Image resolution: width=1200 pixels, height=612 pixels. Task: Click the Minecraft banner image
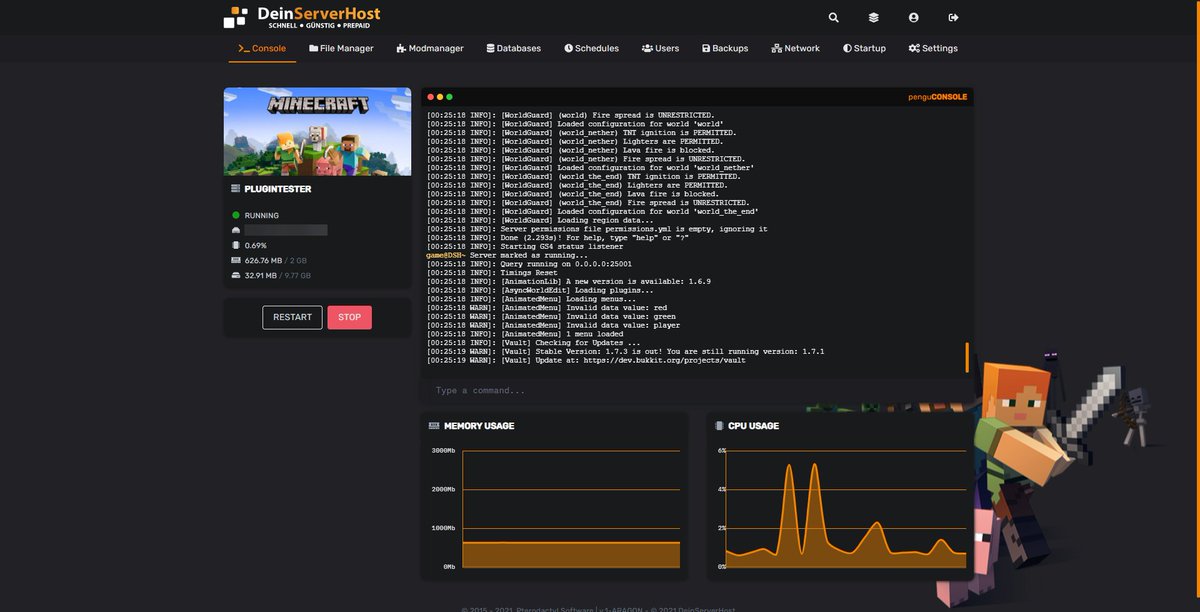point(317,131)
